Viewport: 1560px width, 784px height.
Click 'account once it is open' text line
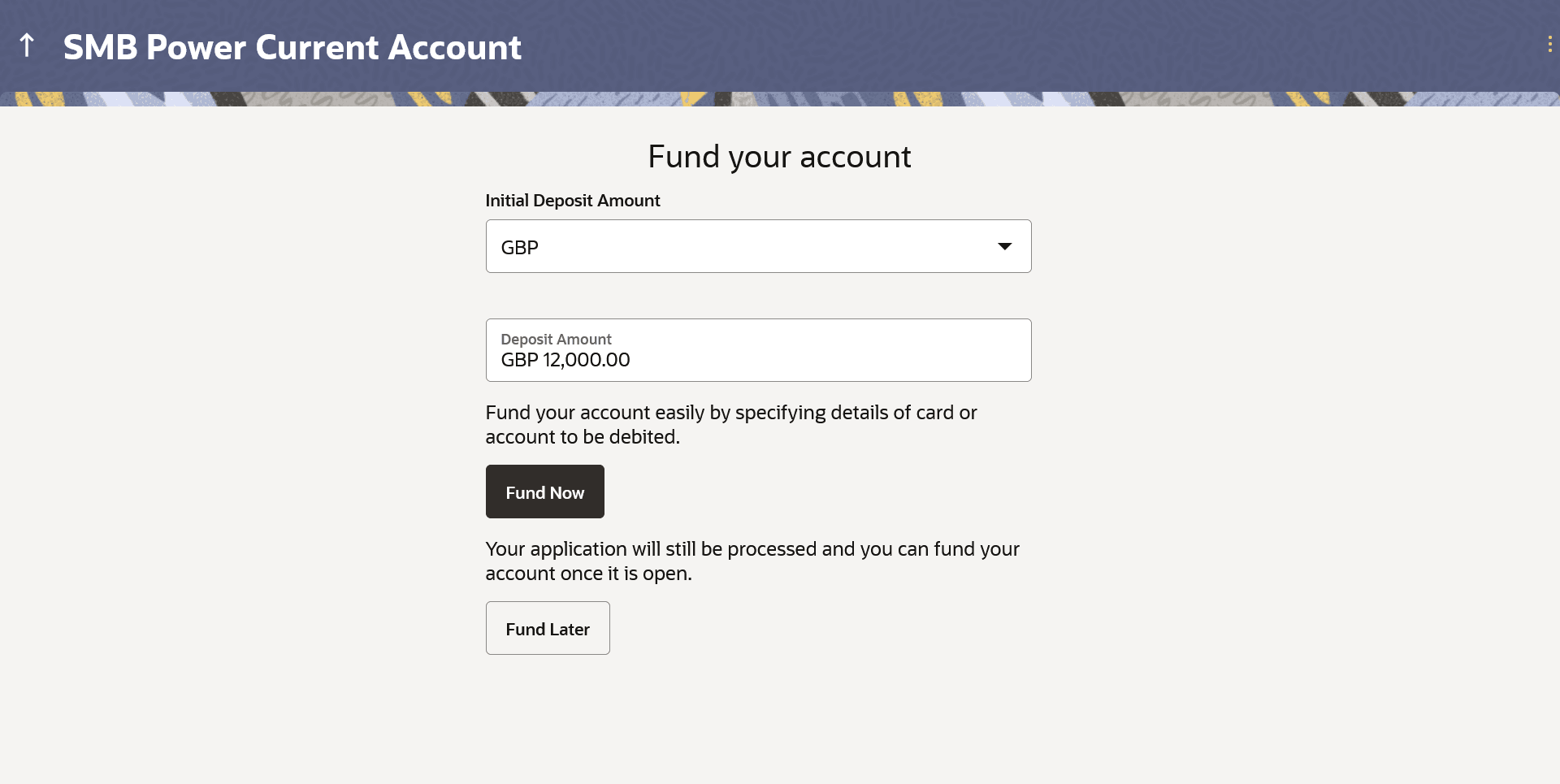(x=588, y=574)
